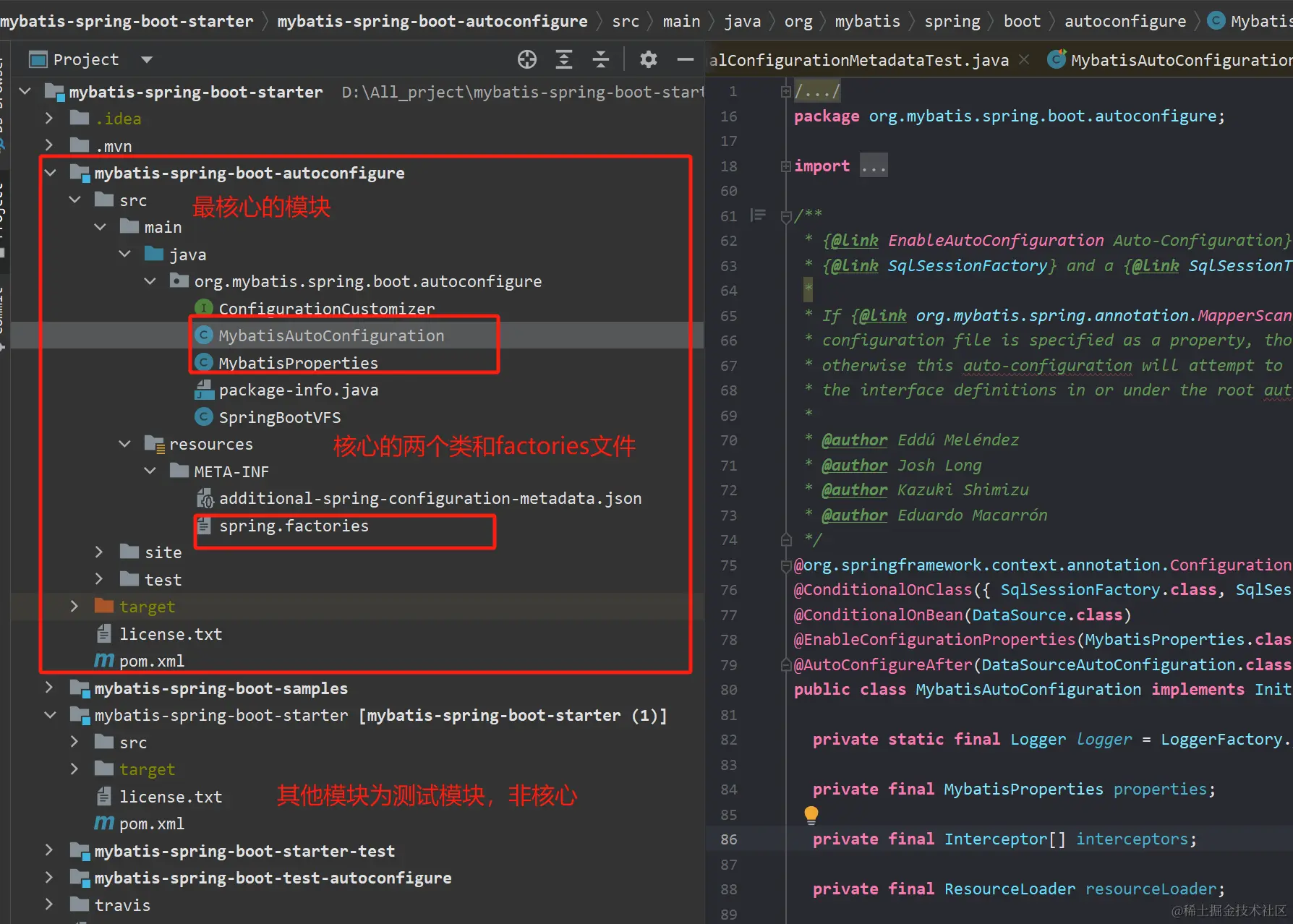Expand the .idea folder

[49, 118]
